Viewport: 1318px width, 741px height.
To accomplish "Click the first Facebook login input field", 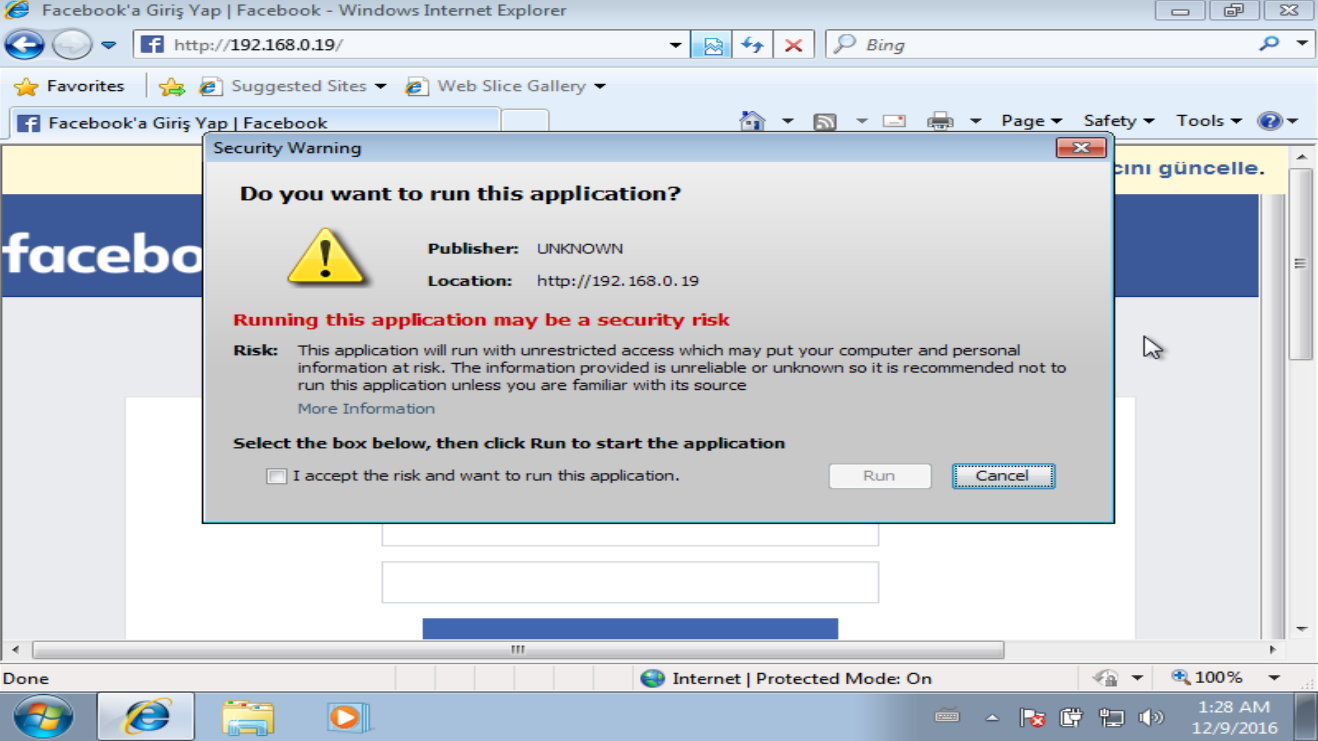I will click(630, 534).
